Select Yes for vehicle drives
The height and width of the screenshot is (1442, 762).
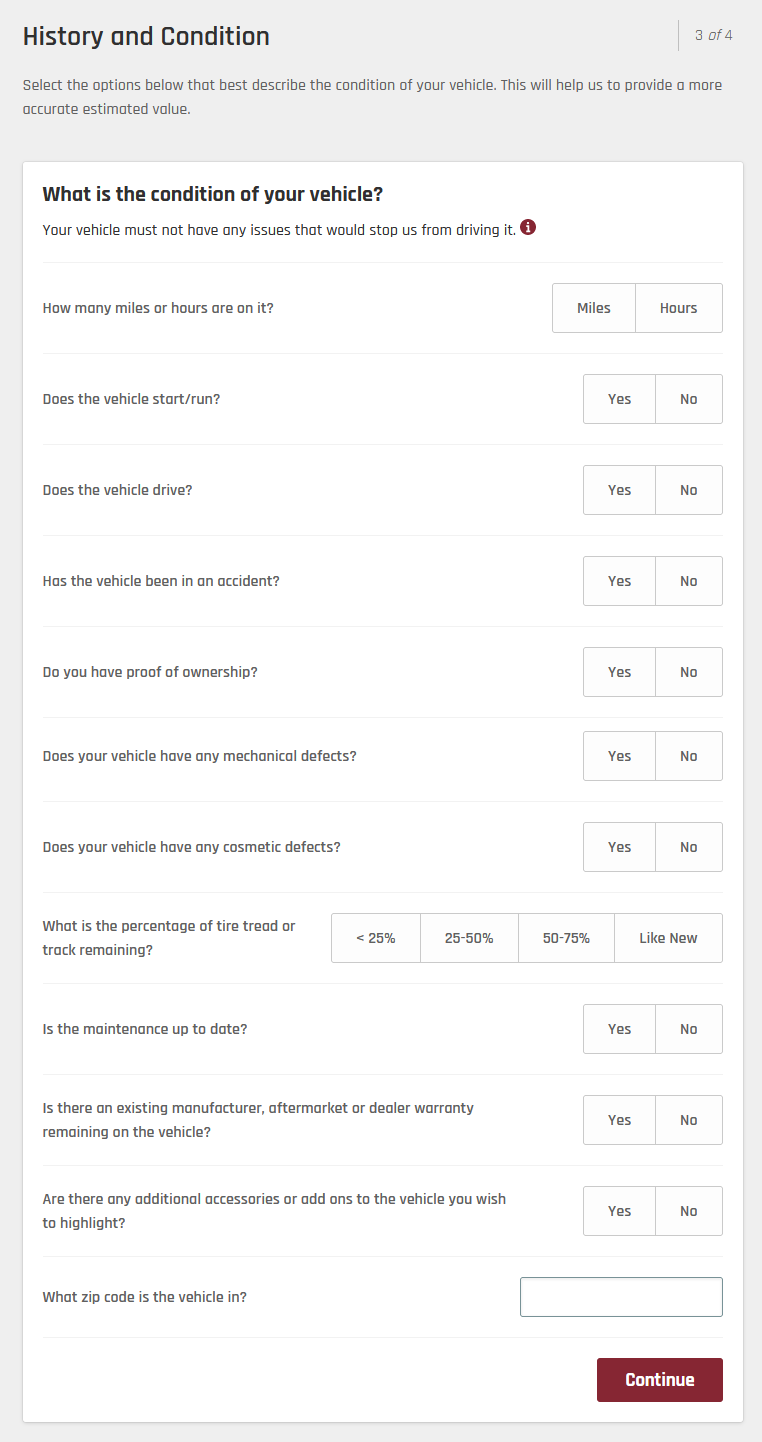click(x=619, y=490)
